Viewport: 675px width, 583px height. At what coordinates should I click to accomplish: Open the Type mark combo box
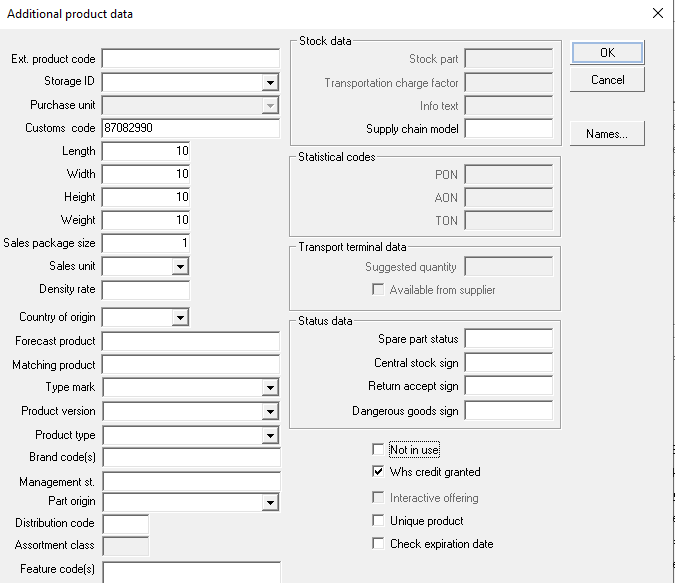(x=270, y=388)
